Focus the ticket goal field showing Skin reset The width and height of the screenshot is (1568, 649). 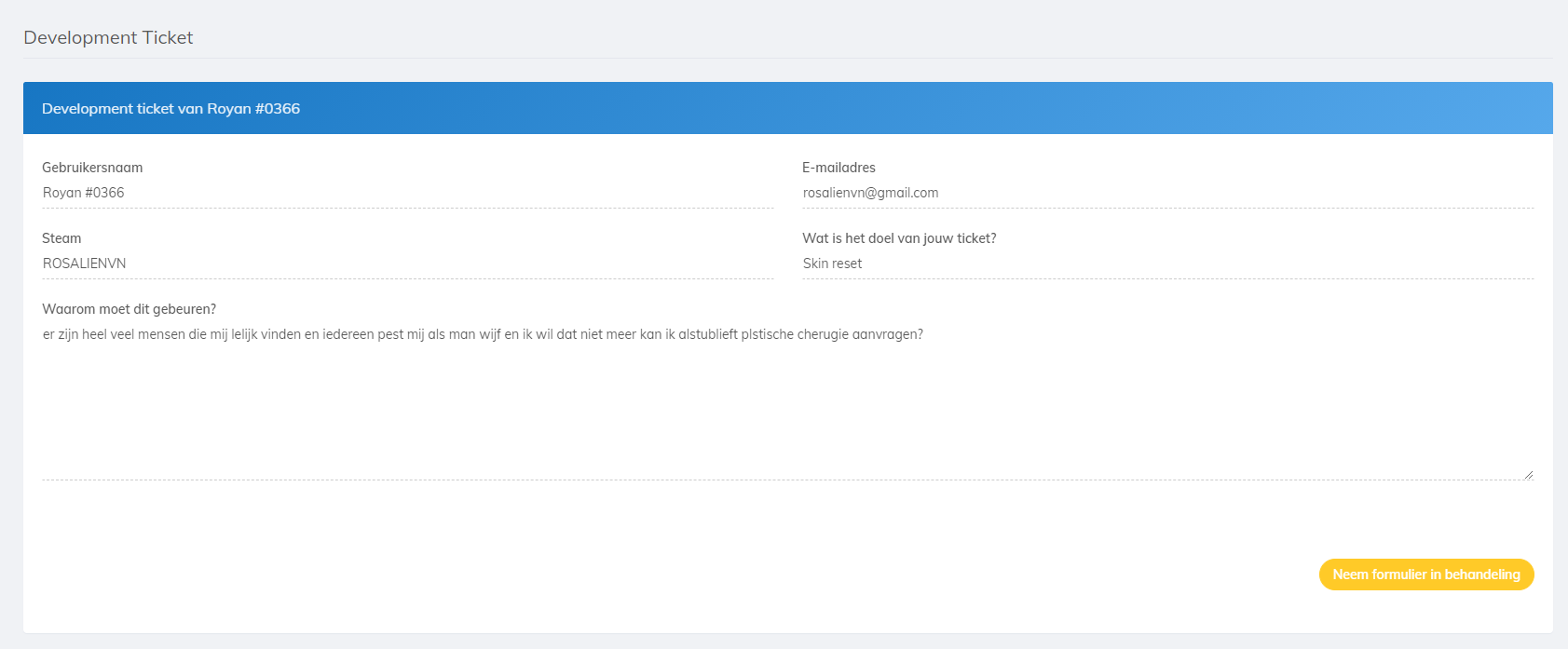click(x=1166, y=264)
